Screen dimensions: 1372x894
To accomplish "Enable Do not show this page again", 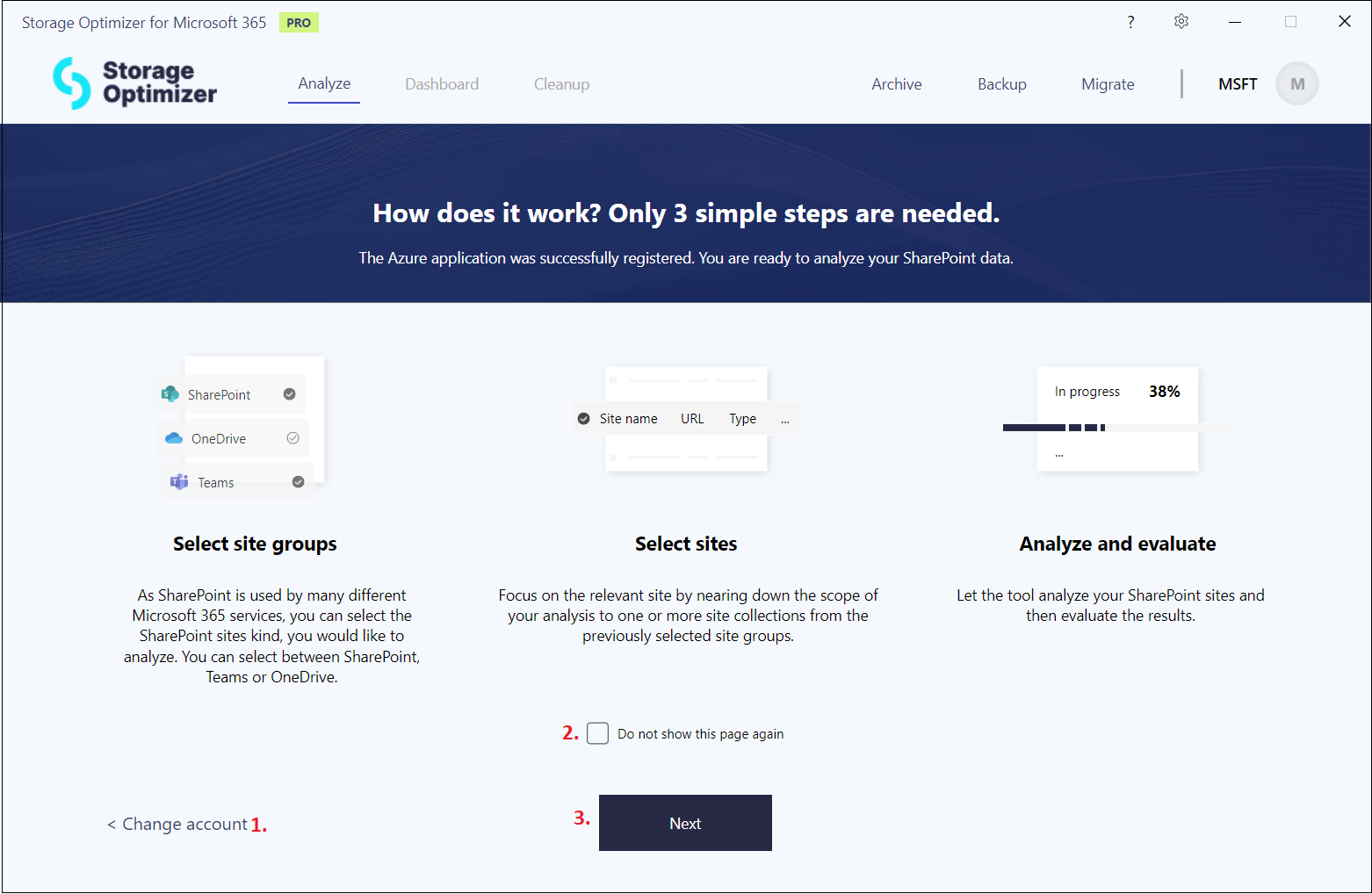I will pyautogui.click(x=597, y=733).
